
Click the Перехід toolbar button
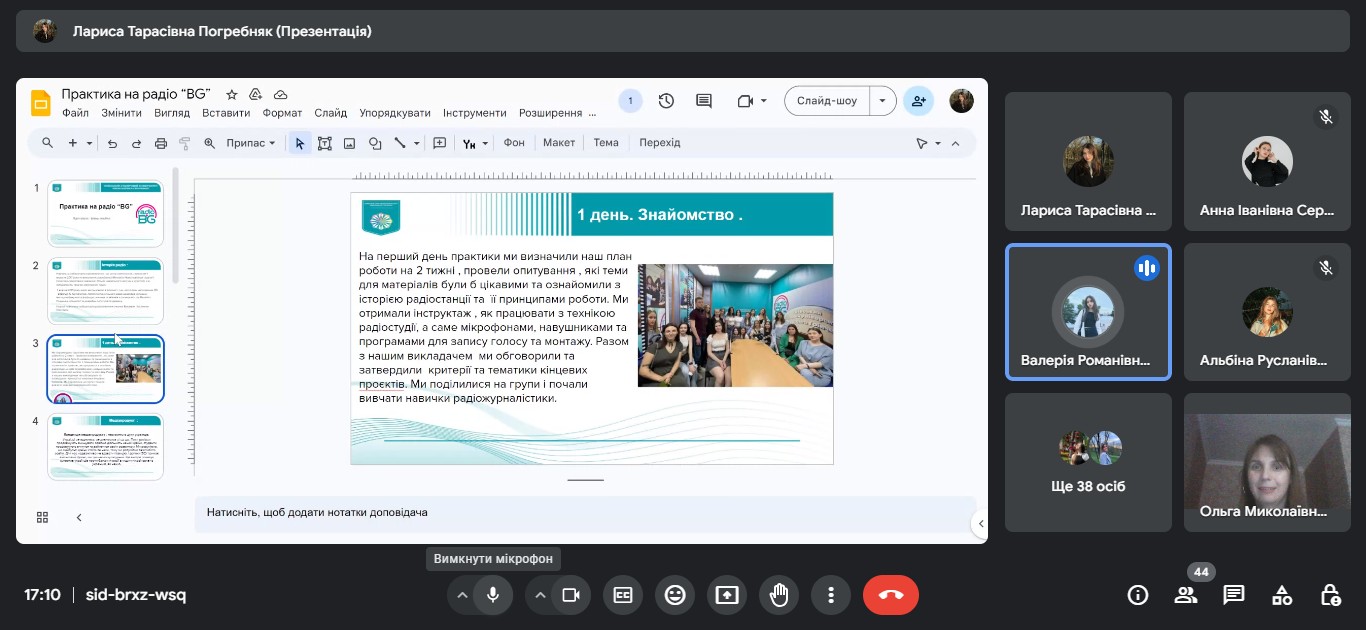660,143
